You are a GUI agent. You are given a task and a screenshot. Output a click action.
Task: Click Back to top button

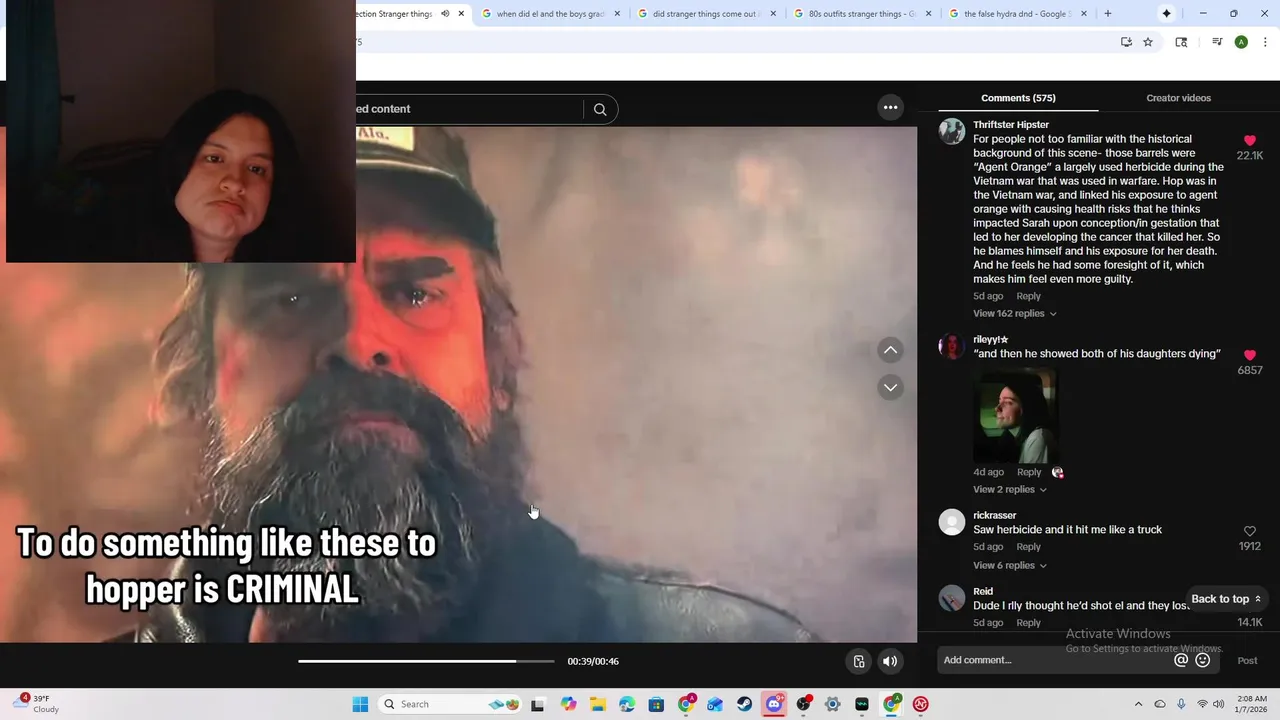1225,599
